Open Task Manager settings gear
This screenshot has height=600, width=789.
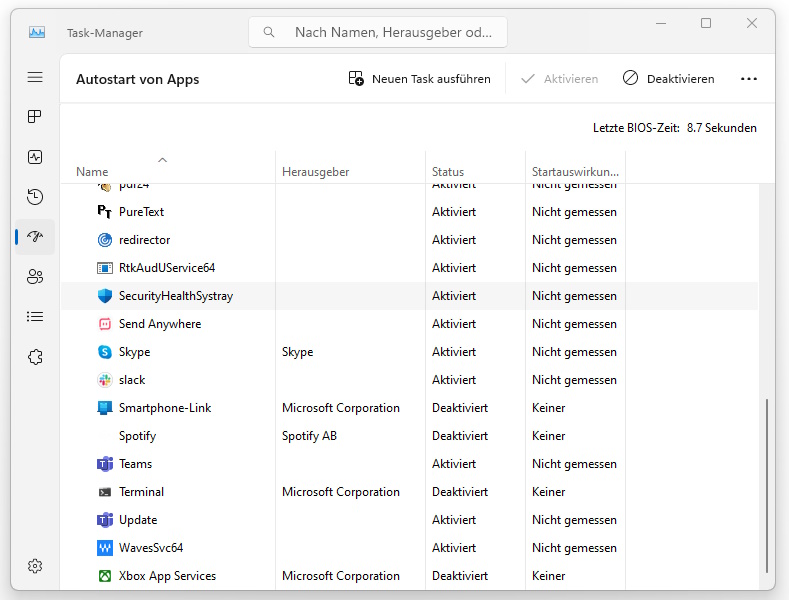tap(35, 566)
